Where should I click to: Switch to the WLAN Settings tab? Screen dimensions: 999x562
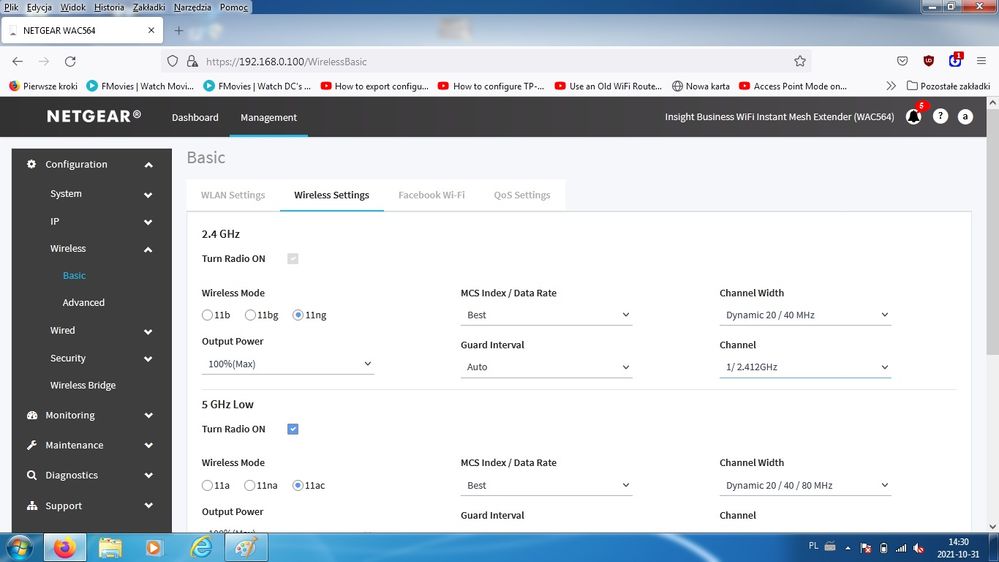coord(233,195)
